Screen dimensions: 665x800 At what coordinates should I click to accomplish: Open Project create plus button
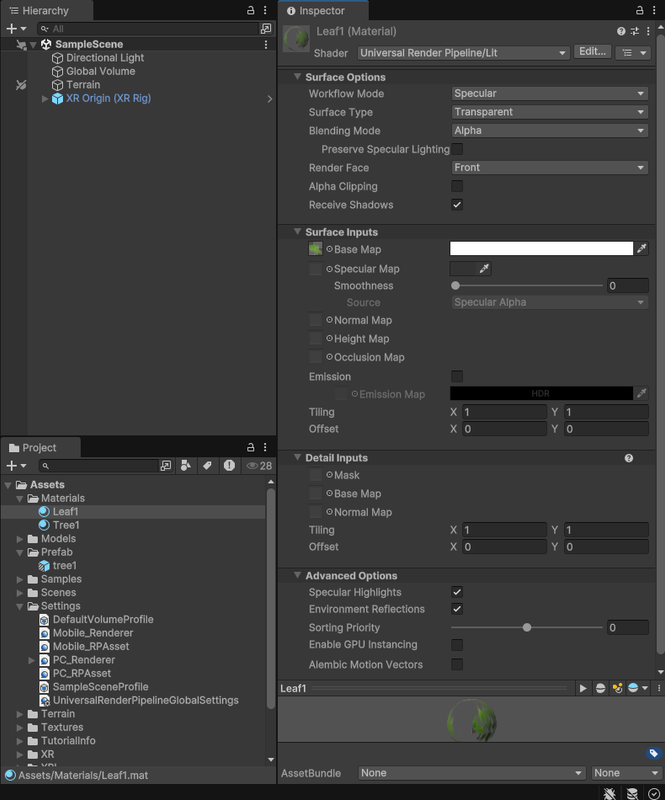(x=15, y=465)
